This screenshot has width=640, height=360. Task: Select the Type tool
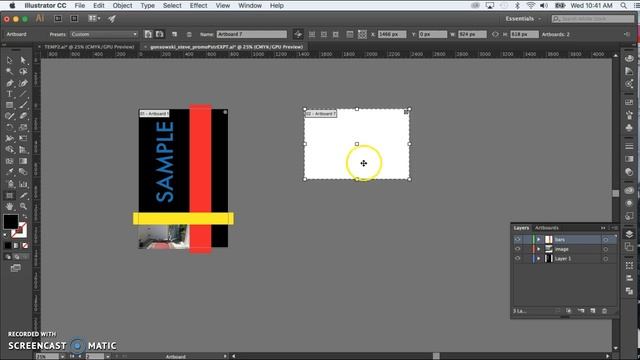9,94
